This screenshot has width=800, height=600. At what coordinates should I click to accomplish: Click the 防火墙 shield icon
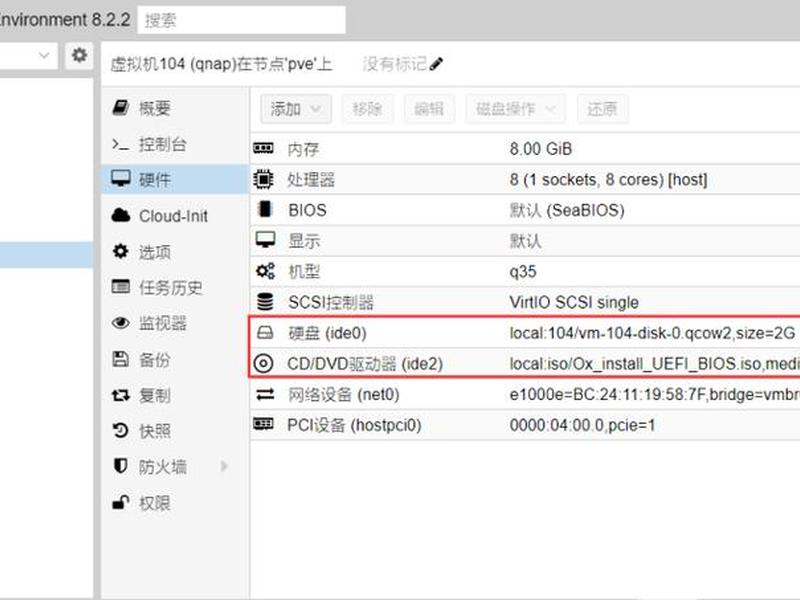(x=120, y=466)
